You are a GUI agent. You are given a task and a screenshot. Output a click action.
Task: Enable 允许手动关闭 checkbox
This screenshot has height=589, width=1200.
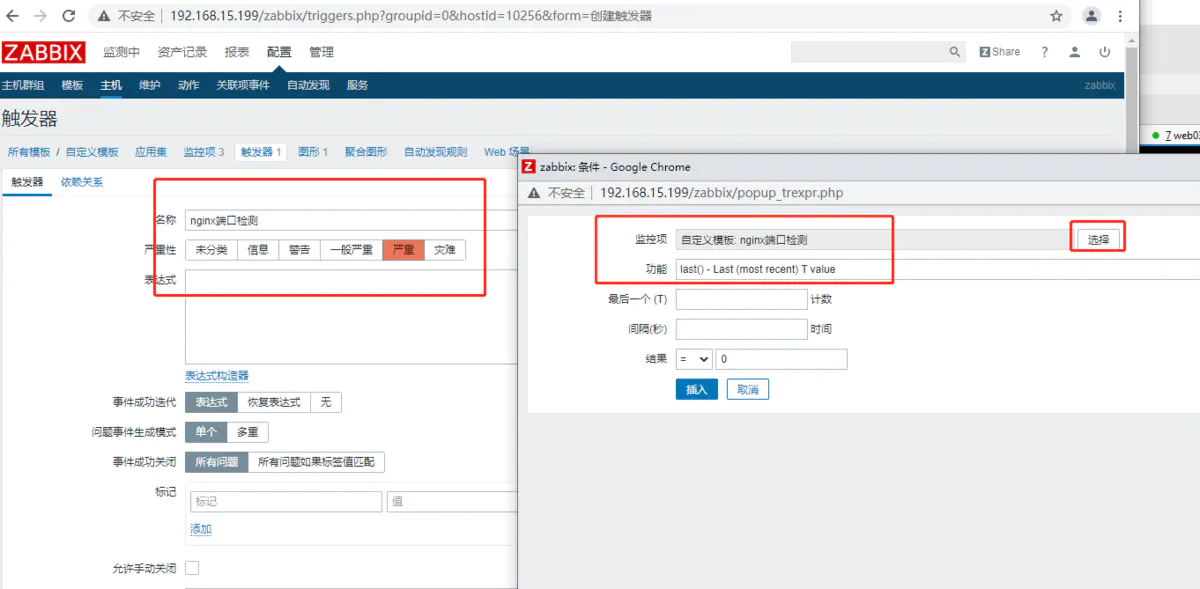tap(192, 568)
